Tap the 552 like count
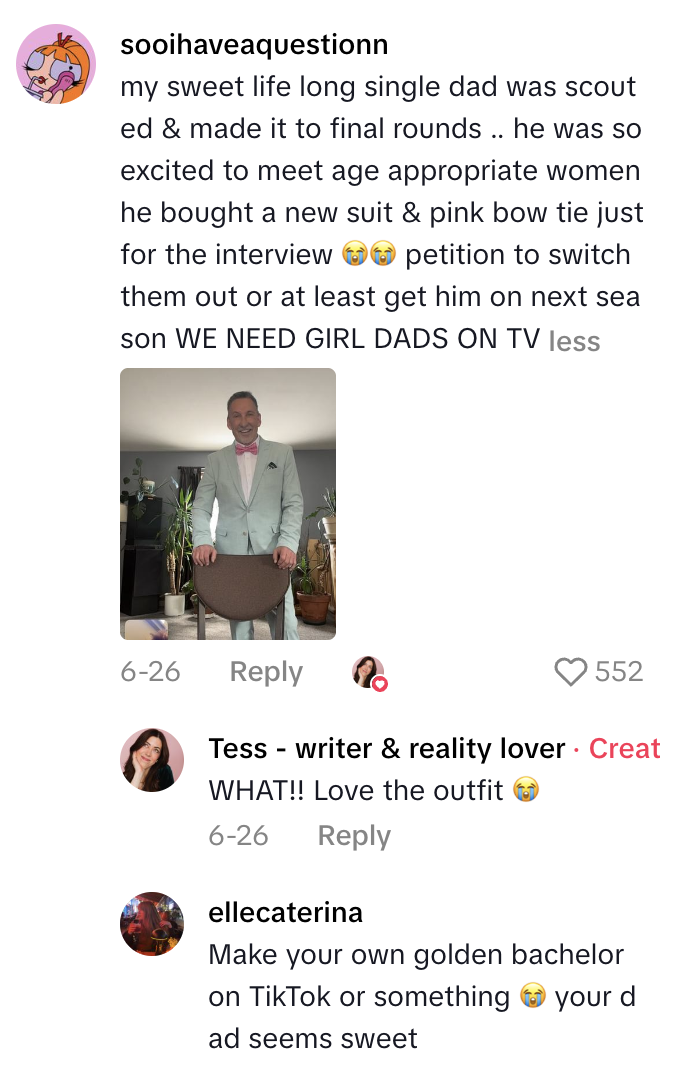 point(619,672)
